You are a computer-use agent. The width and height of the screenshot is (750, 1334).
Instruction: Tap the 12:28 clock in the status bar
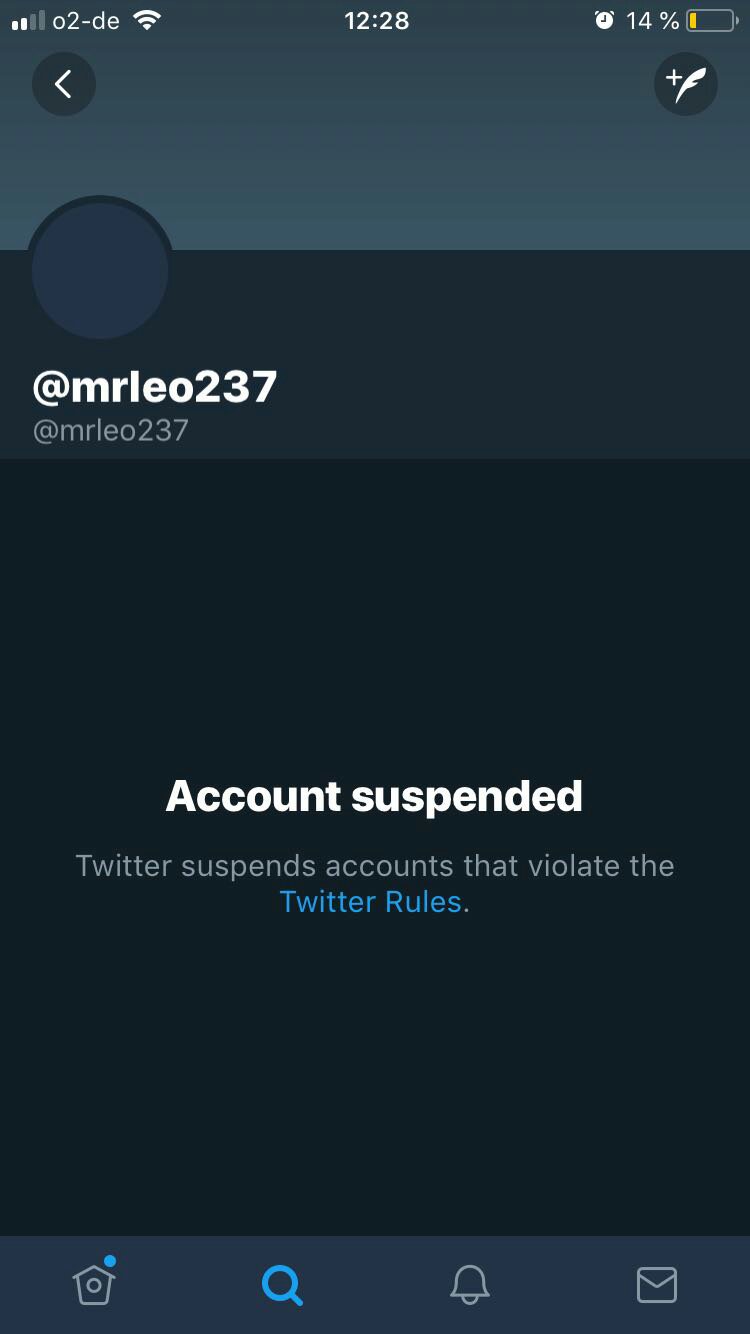(376, 20)
